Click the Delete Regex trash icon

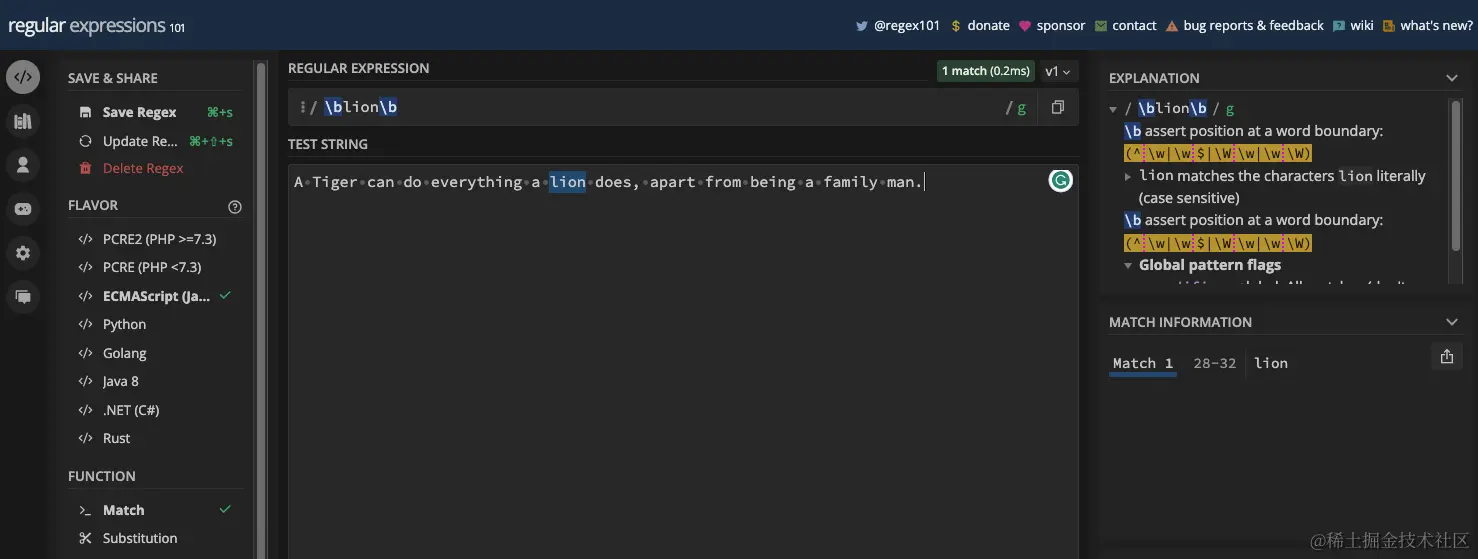(x=85, y=168)
